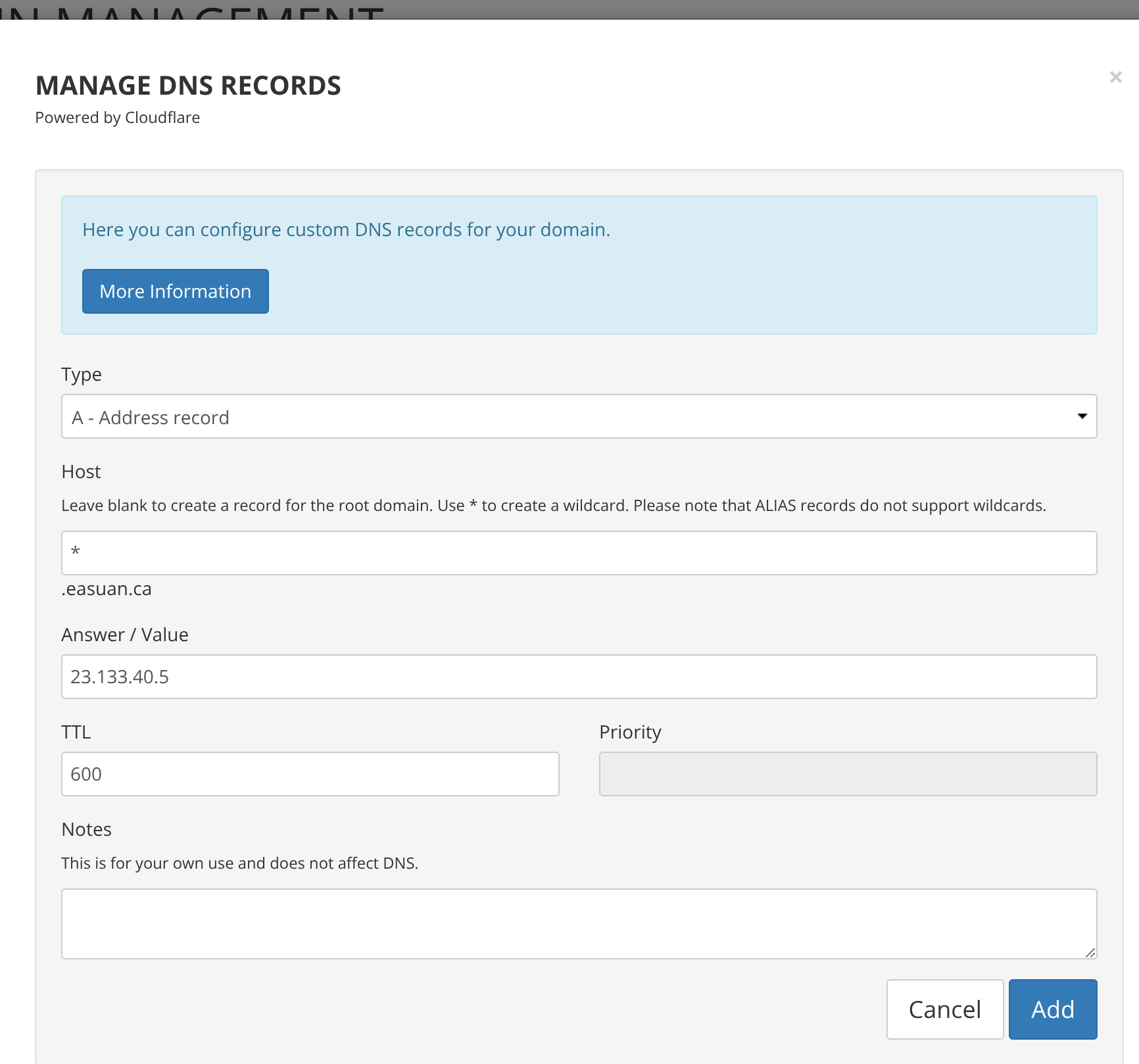
Task: Click the Type field label
Action: [x=82, y=375]
